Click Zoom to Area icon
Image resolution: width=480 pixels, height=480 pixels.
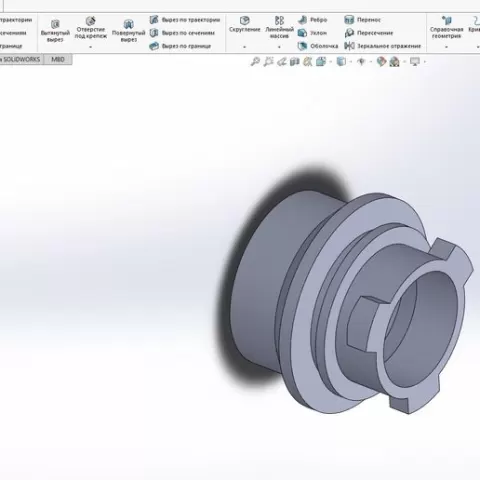click(269, 62)
